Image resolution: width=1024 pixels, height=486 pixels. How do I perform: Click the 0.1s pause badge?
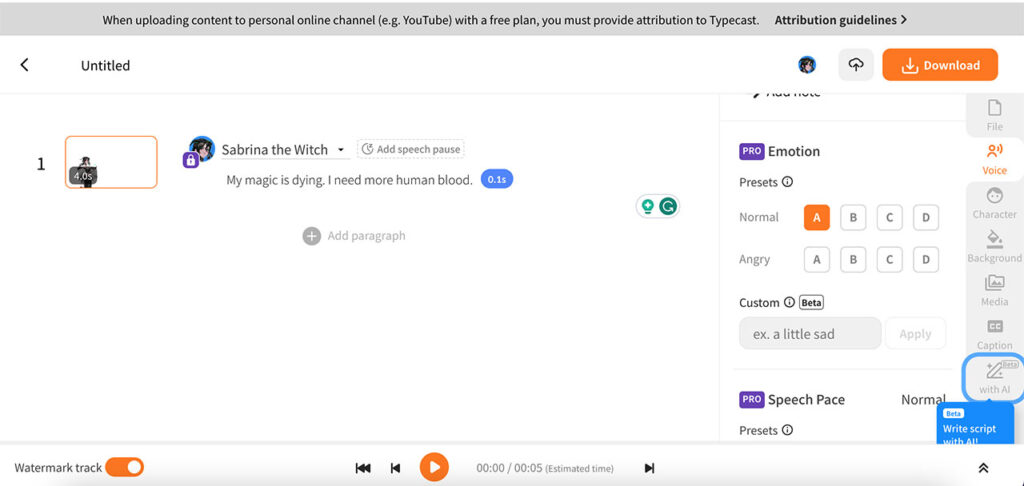coord(497,180)
